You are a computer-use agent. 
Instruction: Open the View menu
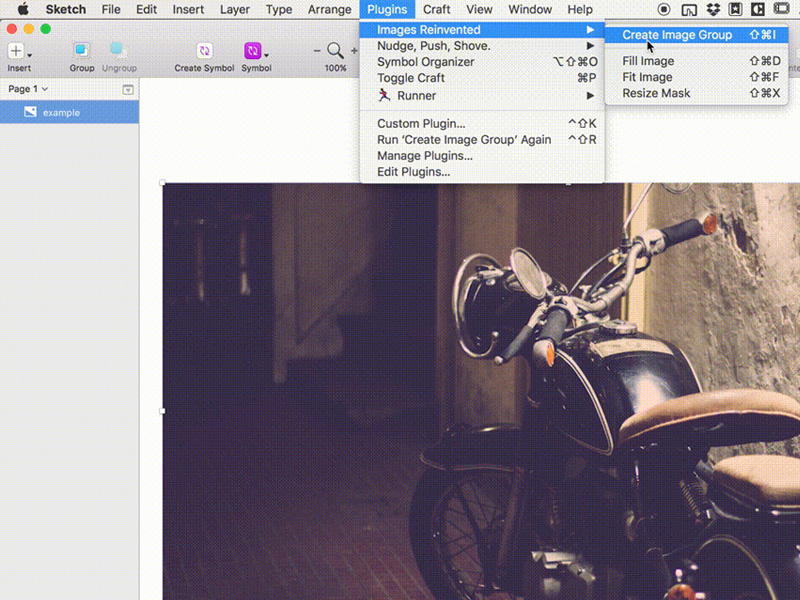coord(479,9)
